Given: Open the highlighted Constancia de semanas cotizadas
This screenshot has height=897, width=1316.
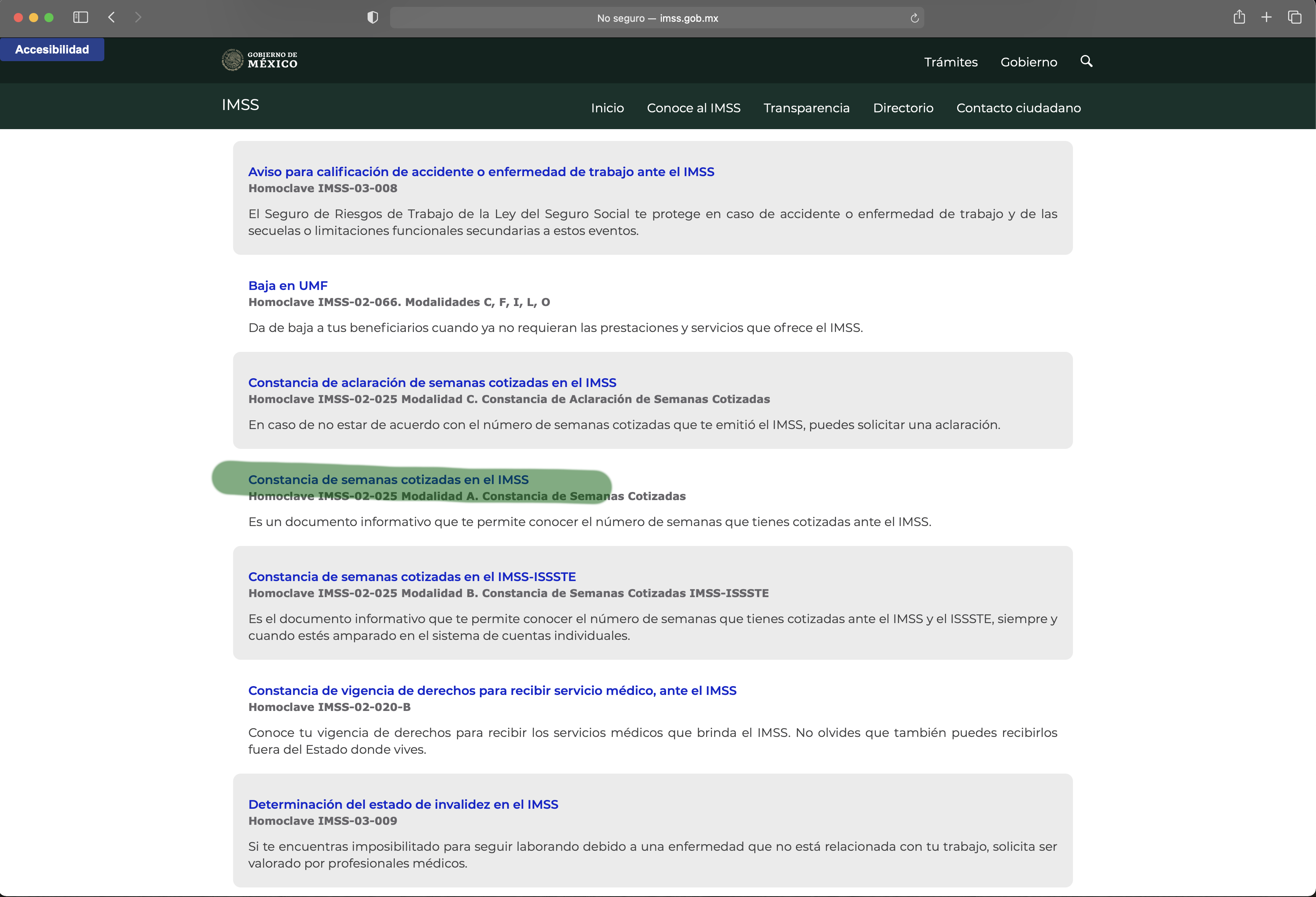Looking at the screenshot, I should click(x=388, y=480).
